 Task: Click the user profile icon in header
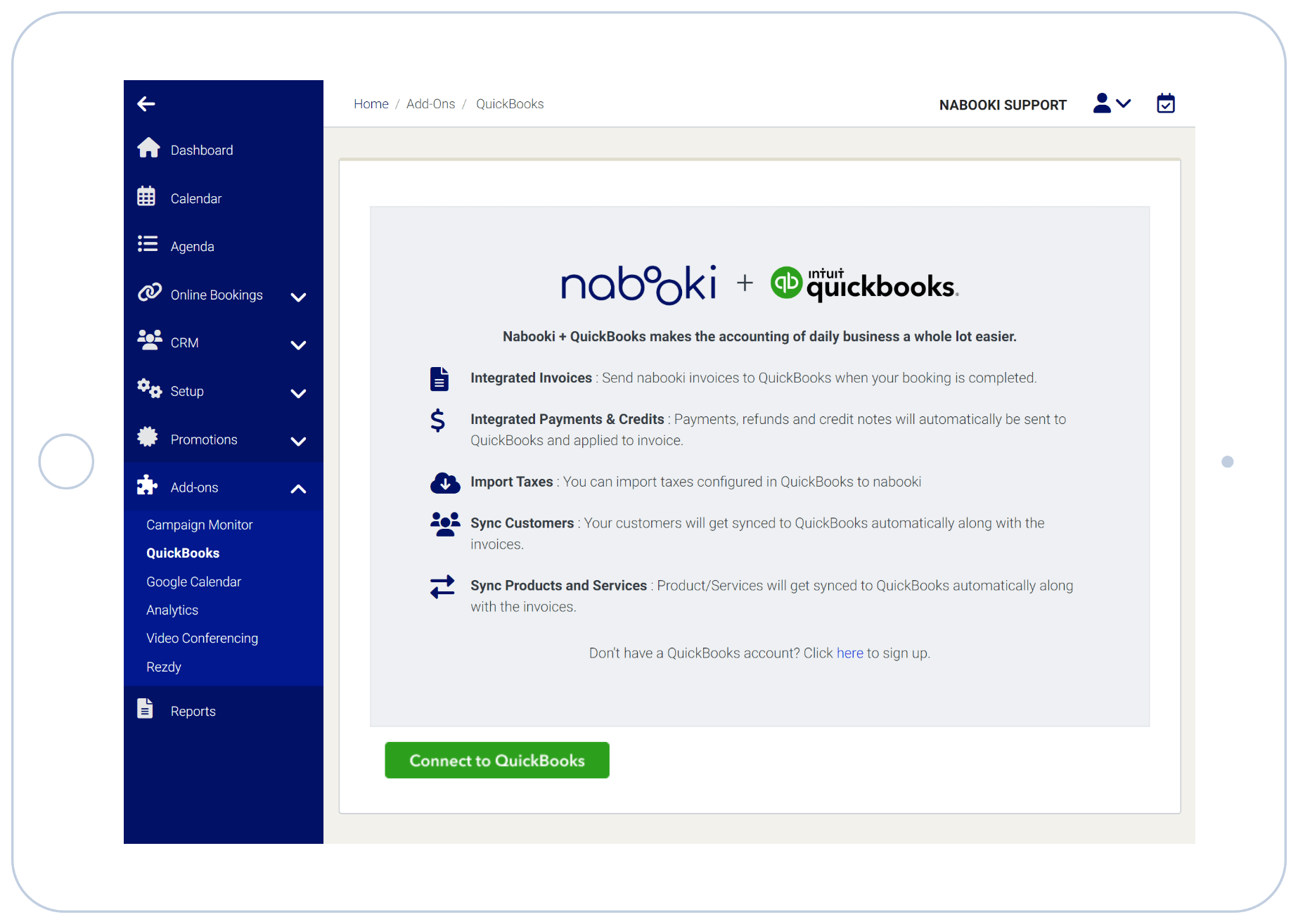click(x=1102, y=103)
